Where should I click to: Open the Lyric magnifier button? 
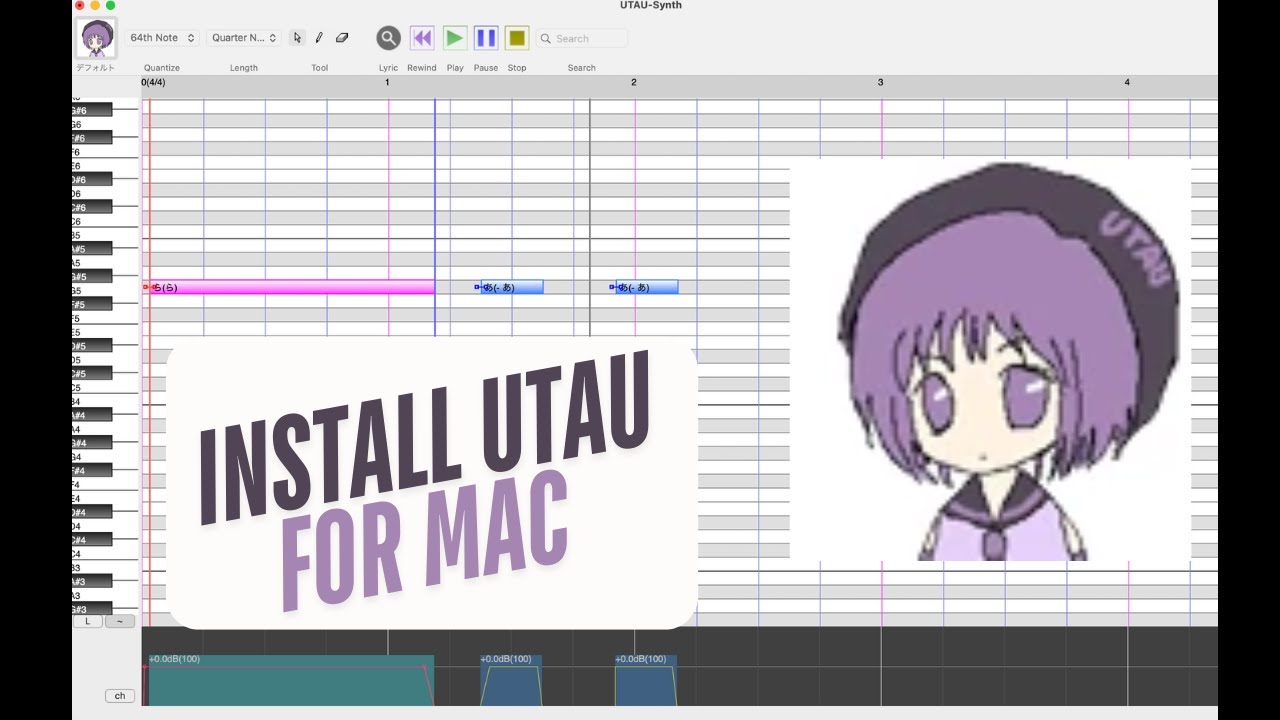388,38
